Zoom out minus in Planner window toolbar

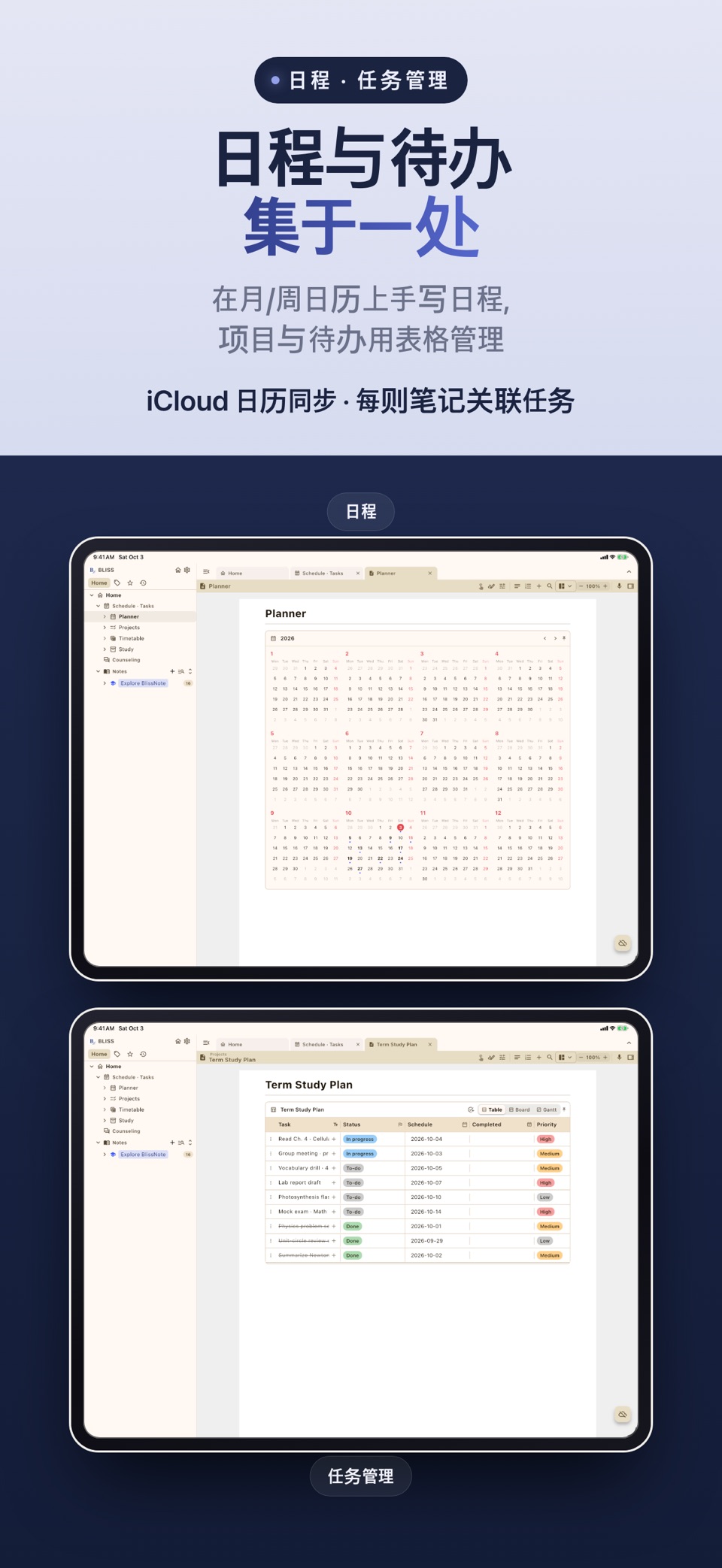point(581,586)
